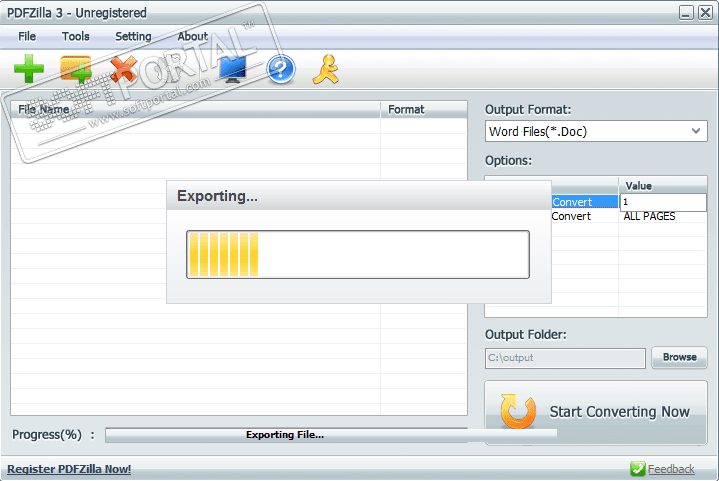Viewport: 719px width, 481px height.
Task: Click the orange arrow convert icon
Action: [518, 411]
